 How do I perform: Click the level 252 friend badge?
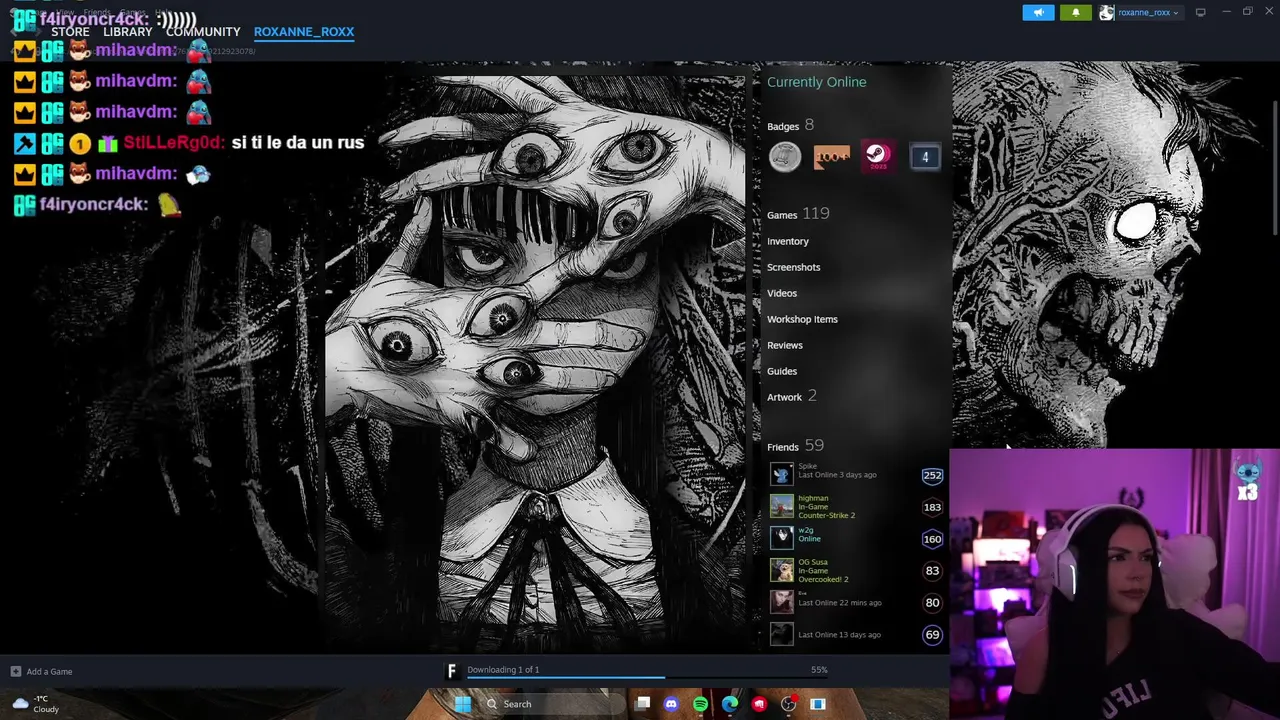pyautogui.click(x=932, y=476)
